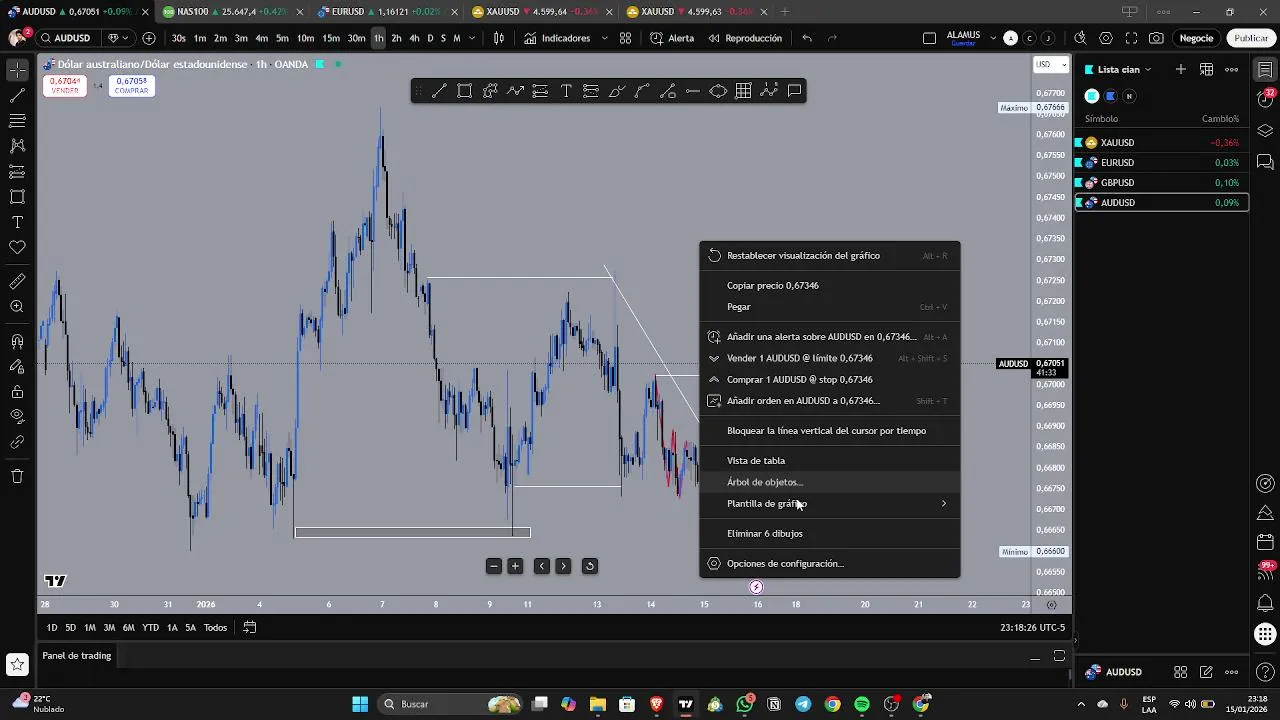Image resolution: width=1280 pixels, height=720 pixels.
Task: Open the alerts clock icon in right sidebar
Action: click(1265, 100)
